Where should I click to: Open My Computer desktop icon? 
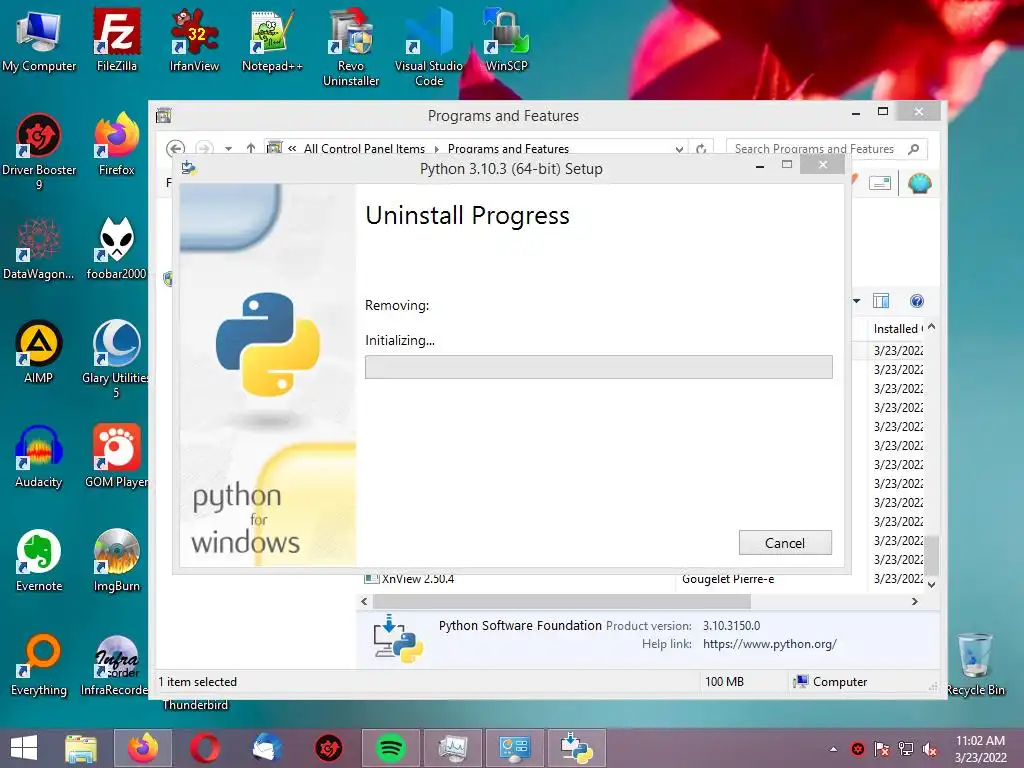pos(39,40)
